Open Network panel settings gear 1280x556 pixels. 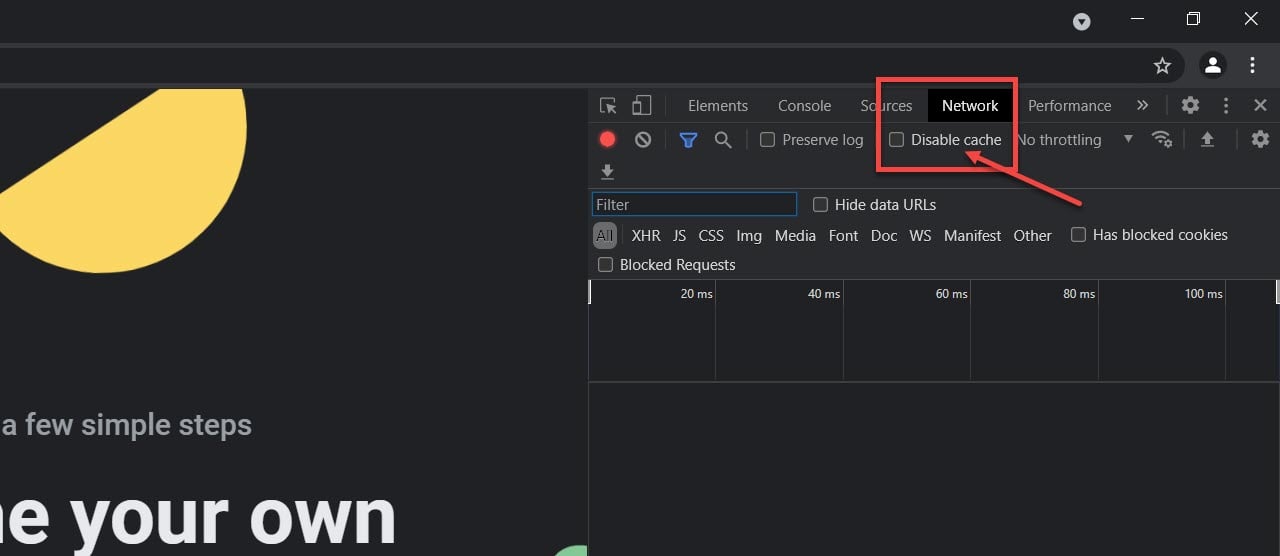point(1260,140)
